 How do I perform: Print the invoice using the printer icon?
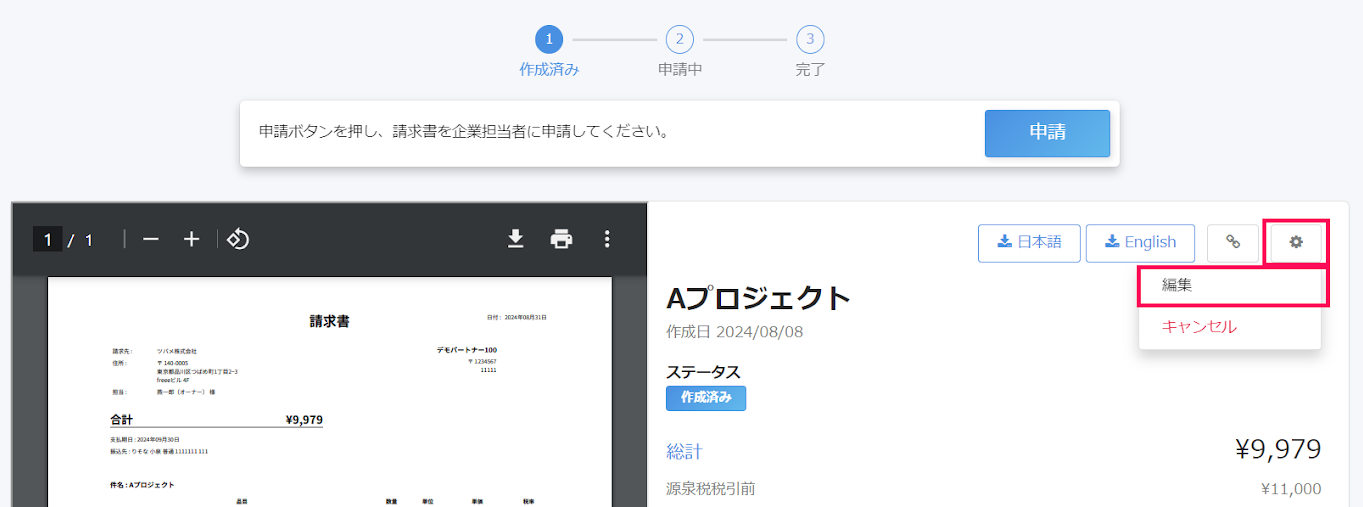[562, 239]
